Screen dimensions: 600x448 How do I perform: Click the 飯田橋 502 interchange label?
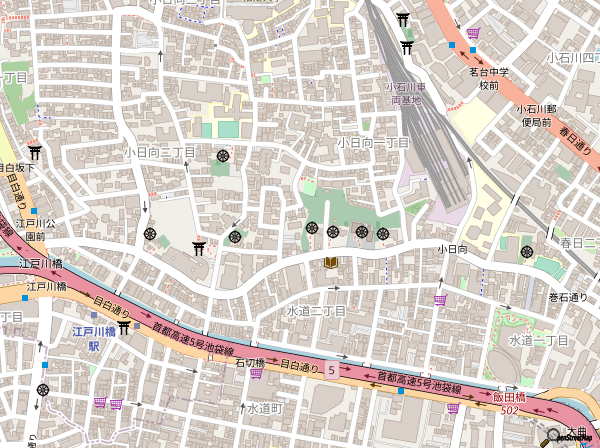[x=507, y=404]
